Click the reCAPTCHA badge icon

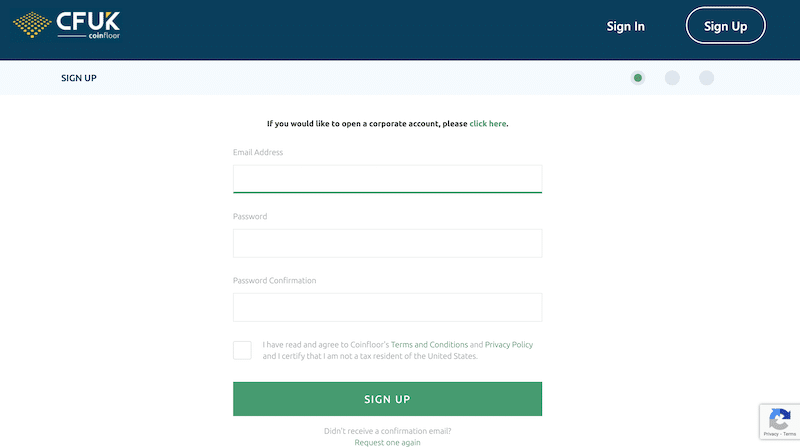tap(780, 419)
